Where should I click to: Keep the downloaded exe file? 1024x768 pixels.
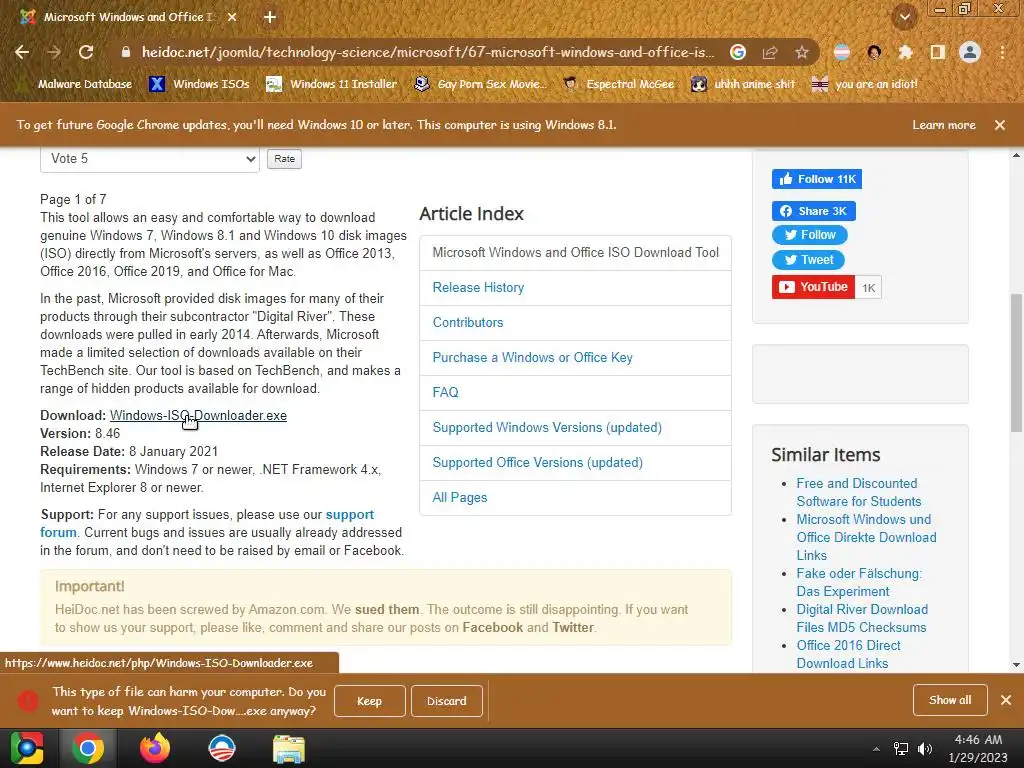(x=370, y=701)
